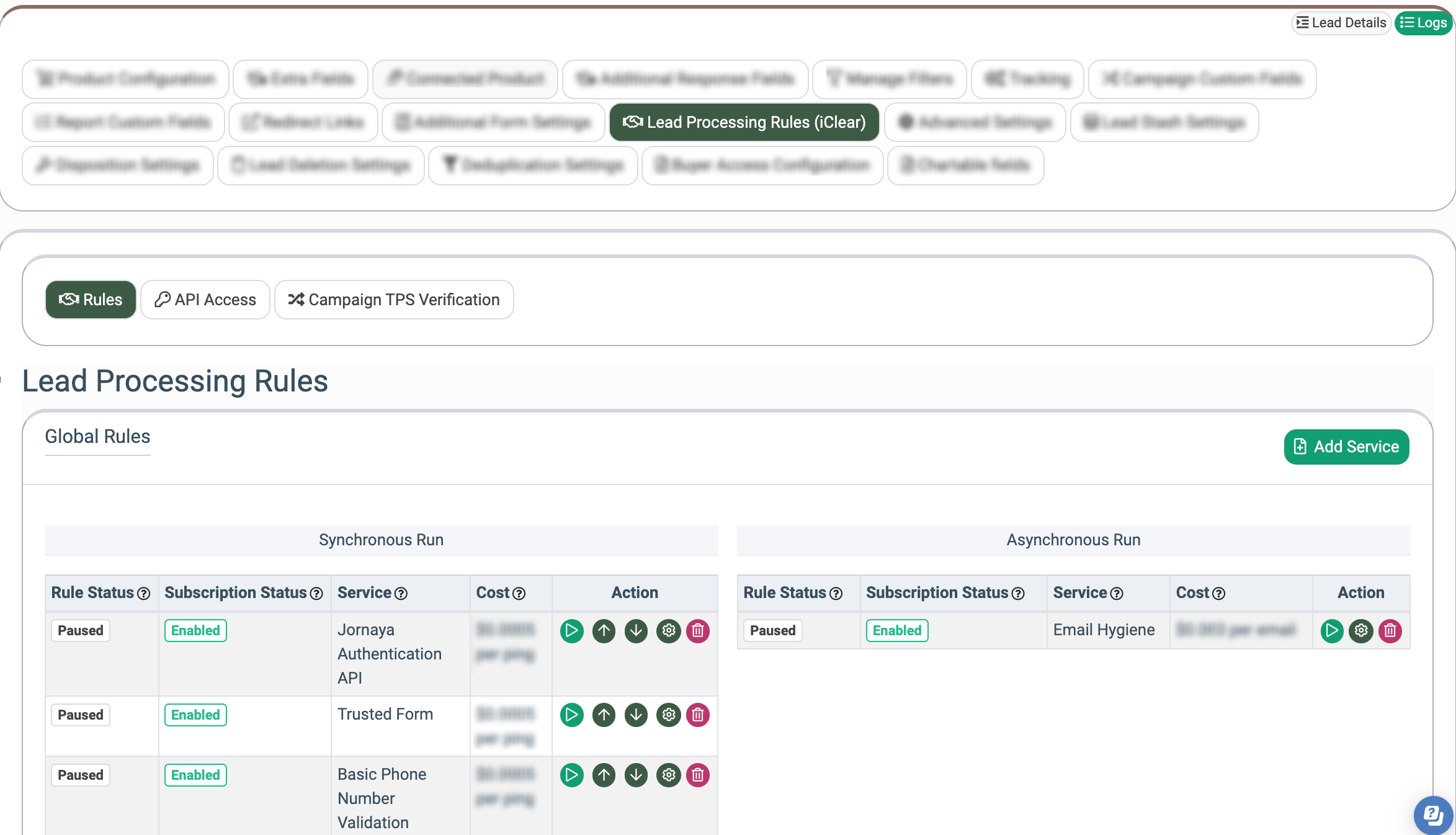Move Trusted Form rule up

[x=604, y=715]
